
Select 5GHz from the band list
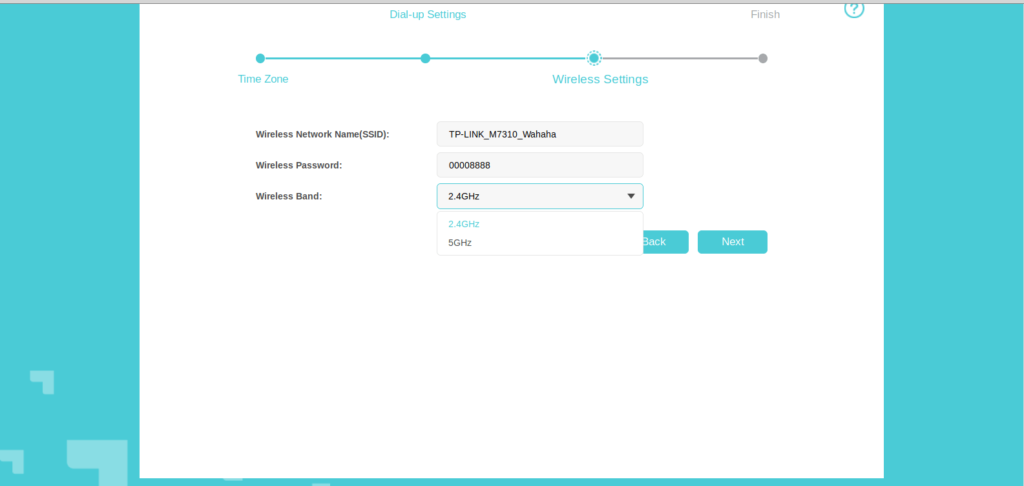460,243
